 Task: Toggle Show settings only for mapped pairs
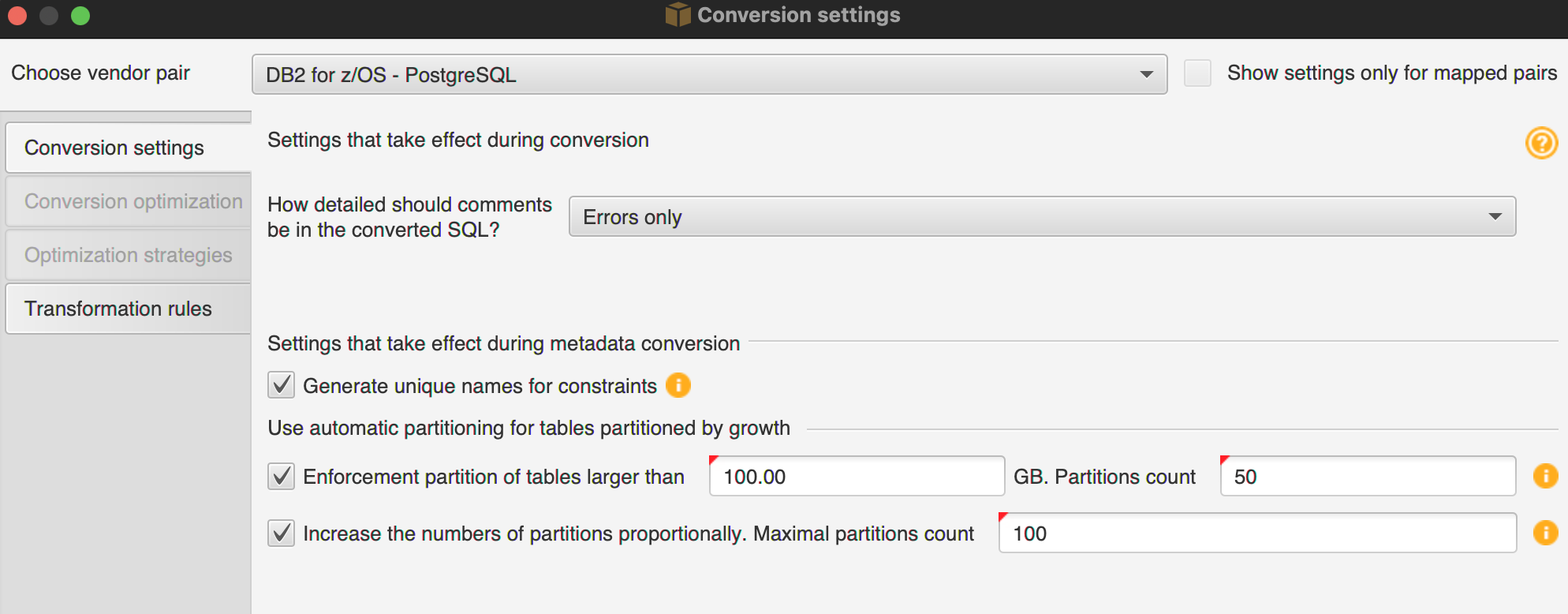coord(1197,73)
